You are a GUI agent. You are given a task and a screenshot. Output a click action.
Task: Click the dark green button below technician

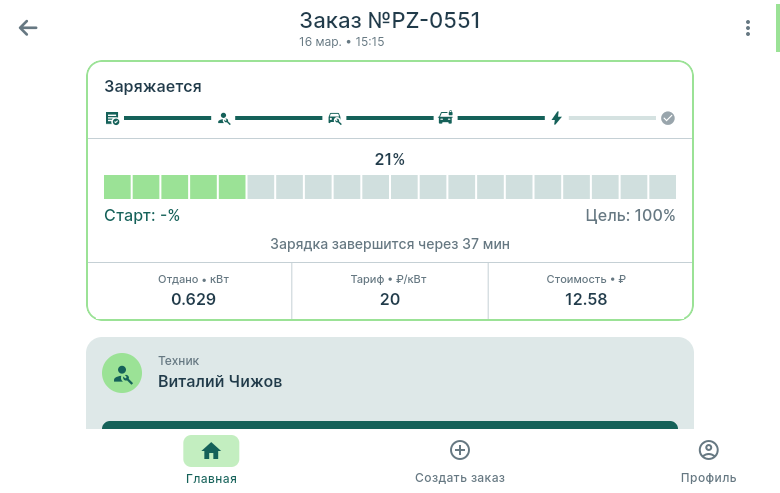390,425
